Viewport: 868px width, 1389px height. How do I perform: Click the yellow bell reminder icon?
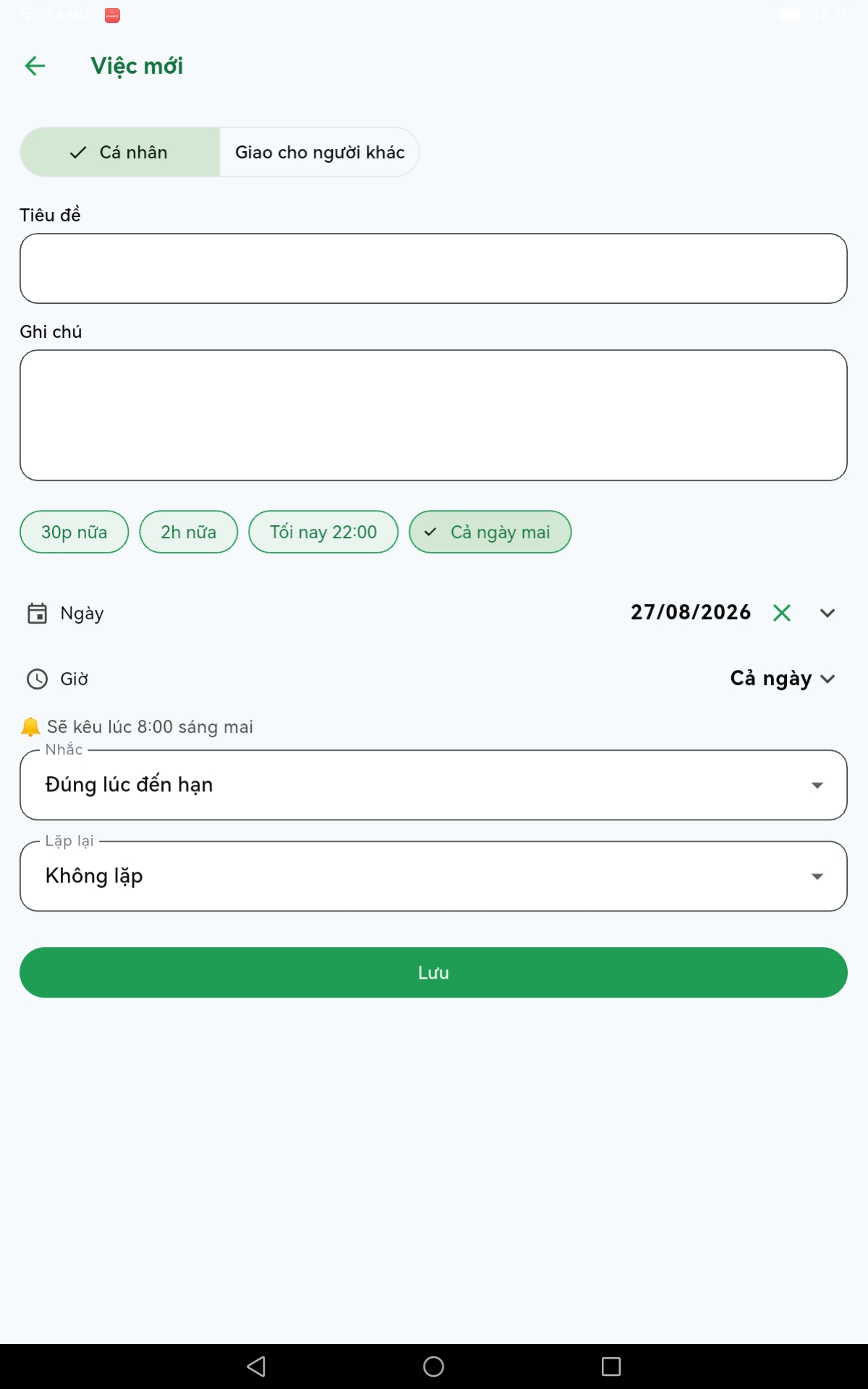pos(30,726)
